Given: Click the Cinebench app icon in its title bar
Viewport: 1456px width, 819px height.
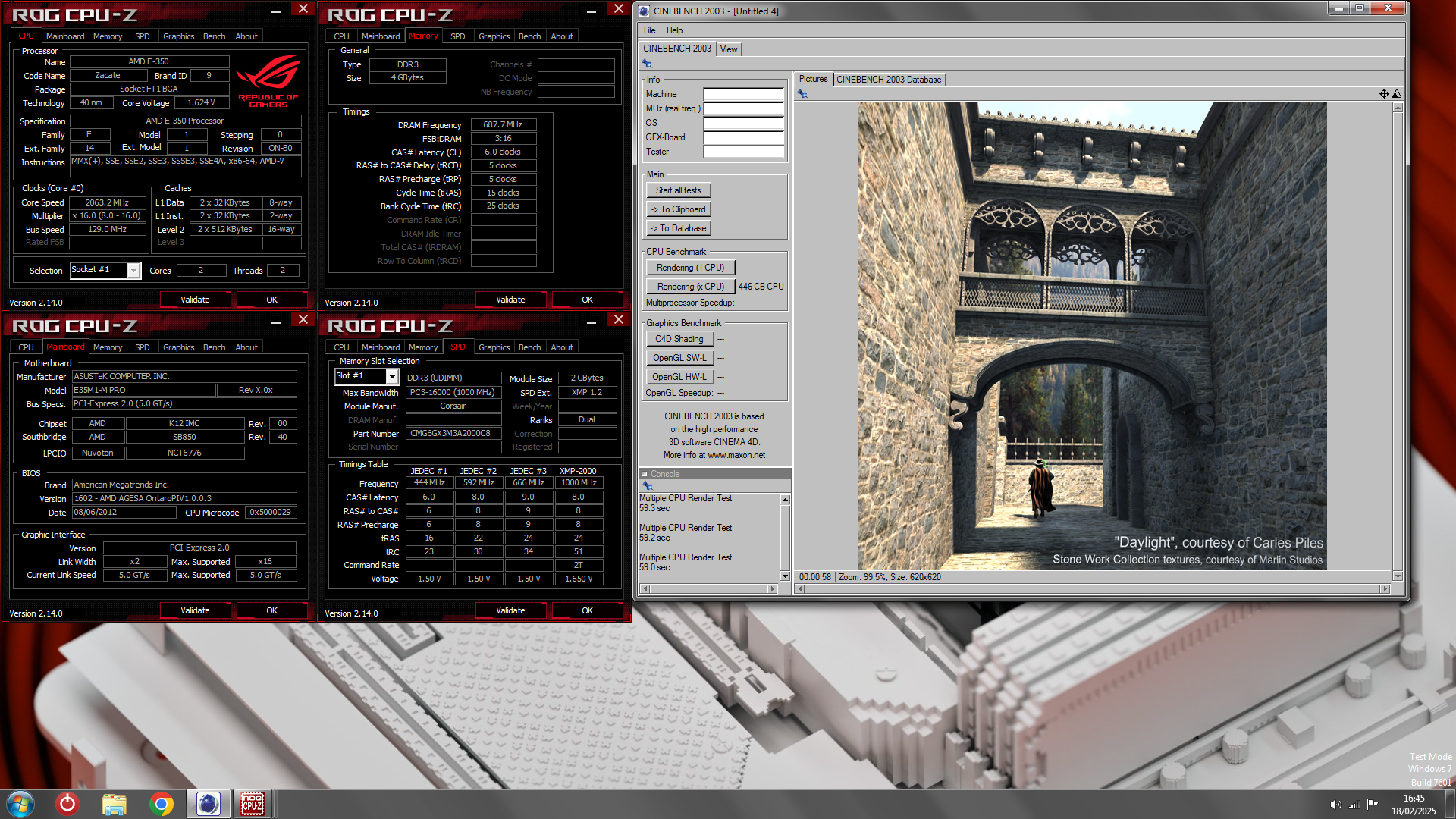Looking at the screenshot, I should [x=645, y=11].
